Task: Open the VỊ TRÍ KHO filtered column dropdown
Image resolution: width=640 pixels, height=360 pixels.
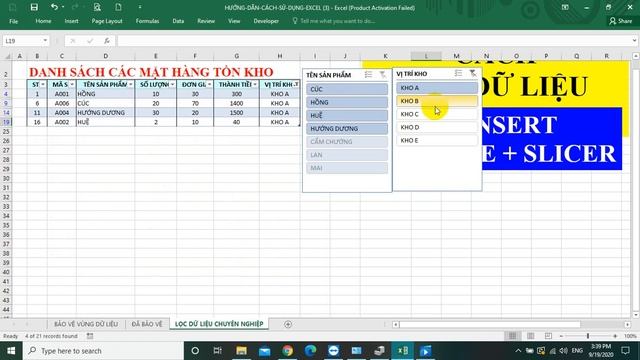Action: (x=296, y=84)
